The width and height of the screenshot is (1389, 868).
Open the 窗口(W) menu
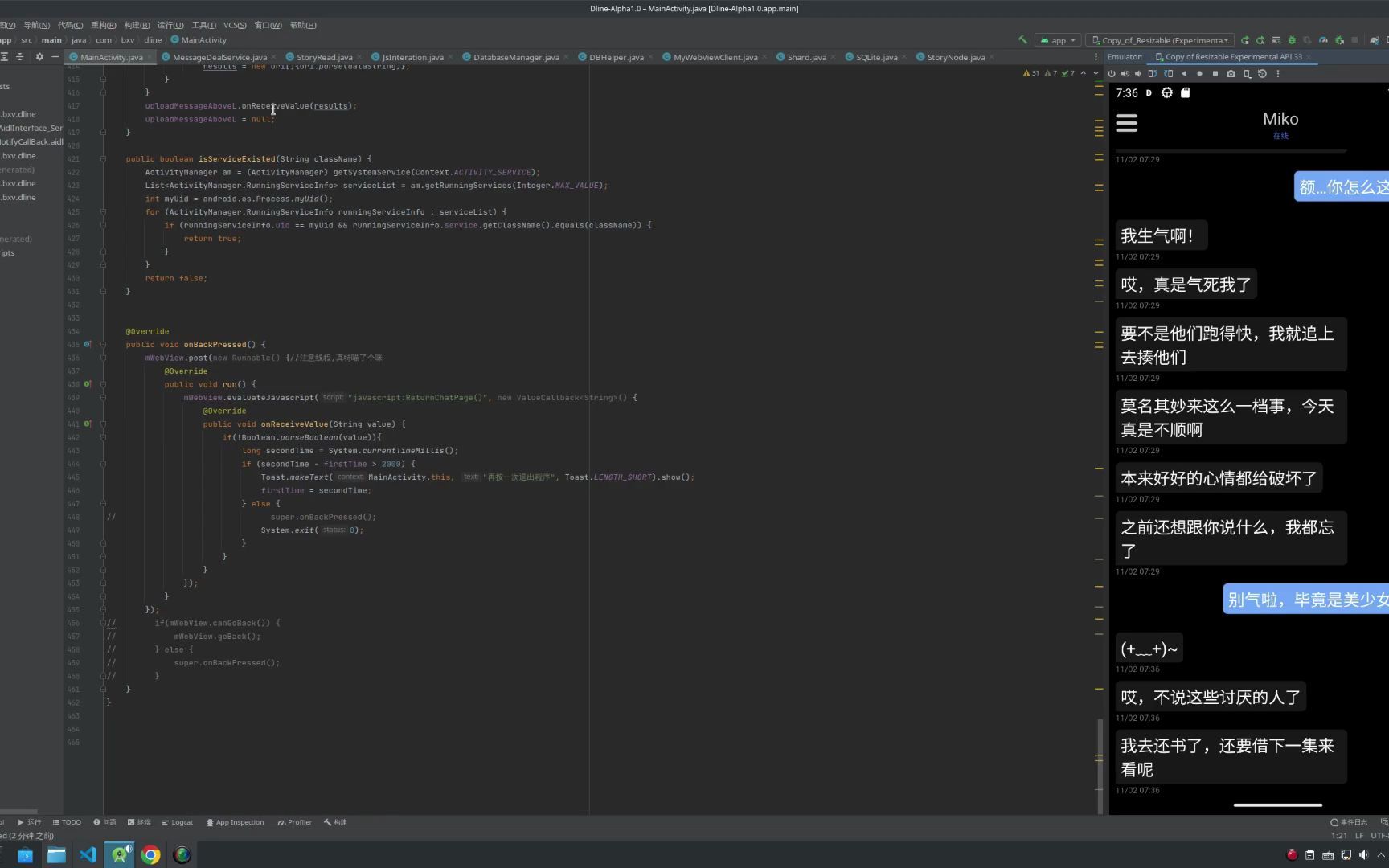click(x=268, y=25)
